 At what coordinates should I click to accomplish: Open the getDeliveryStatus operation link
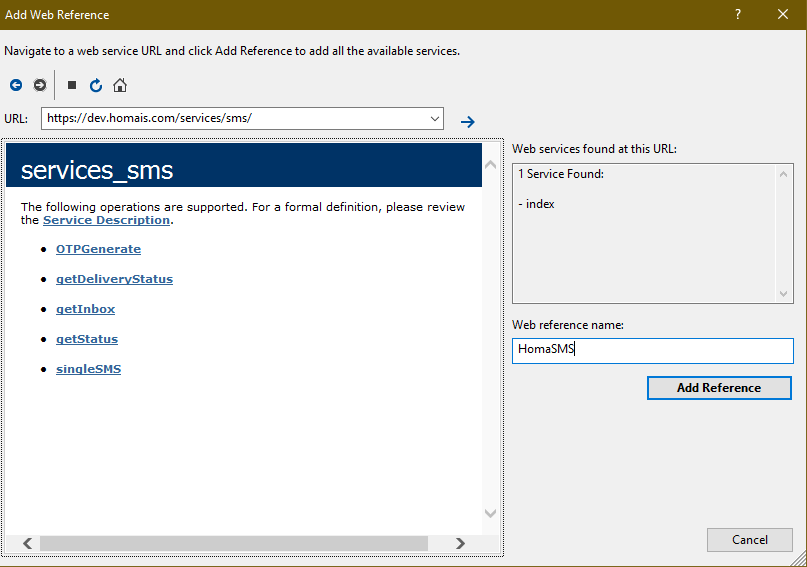(x=114, y=279)
